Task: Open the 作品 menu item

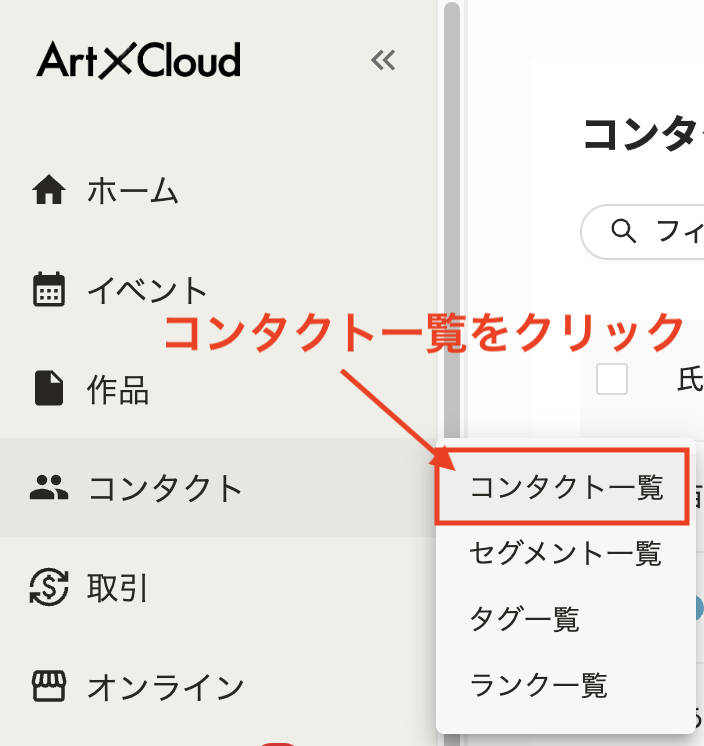Action: (219, 388)
